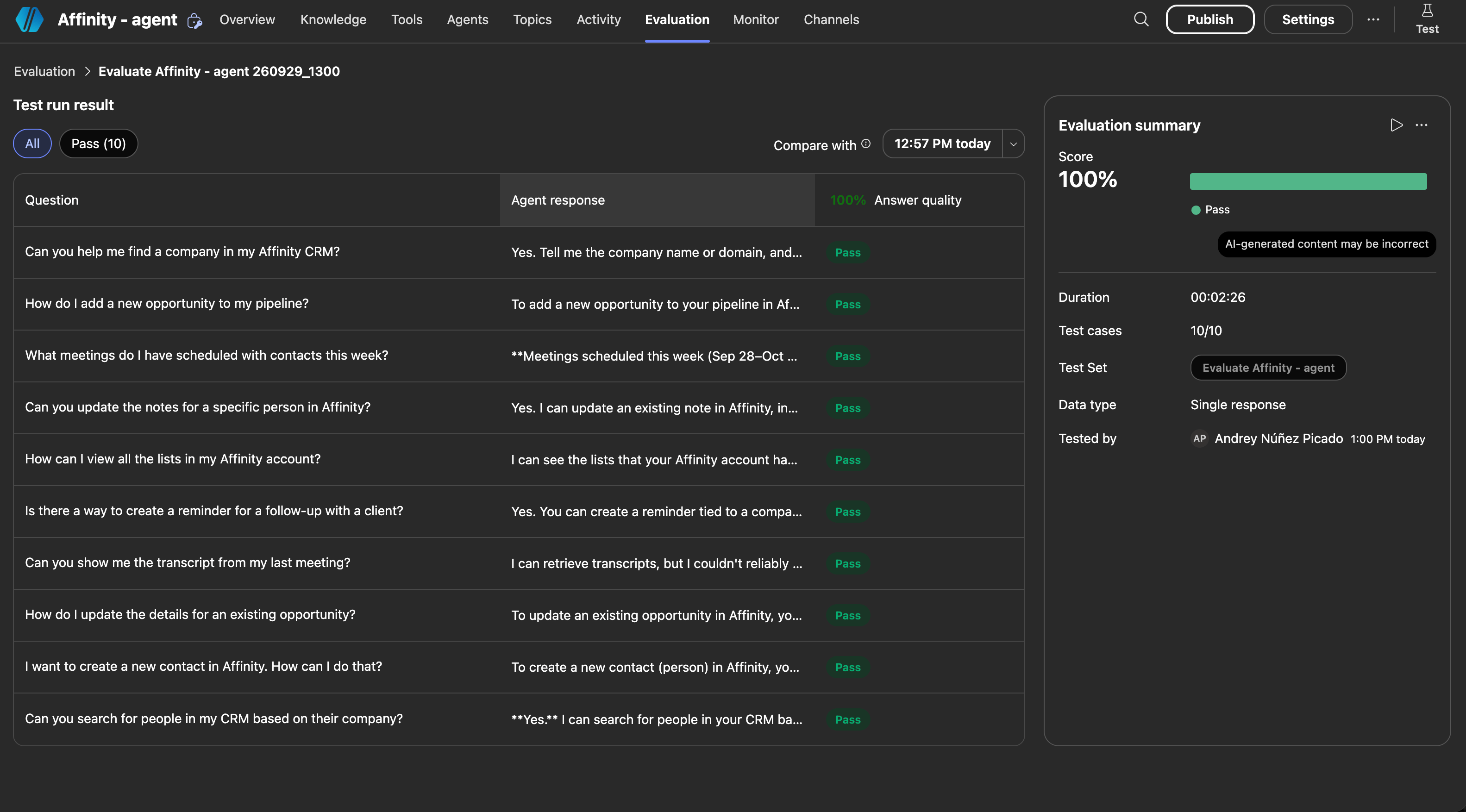Open the Agents tab
The width and height of the screenshot is (1466, 812).
468,19
